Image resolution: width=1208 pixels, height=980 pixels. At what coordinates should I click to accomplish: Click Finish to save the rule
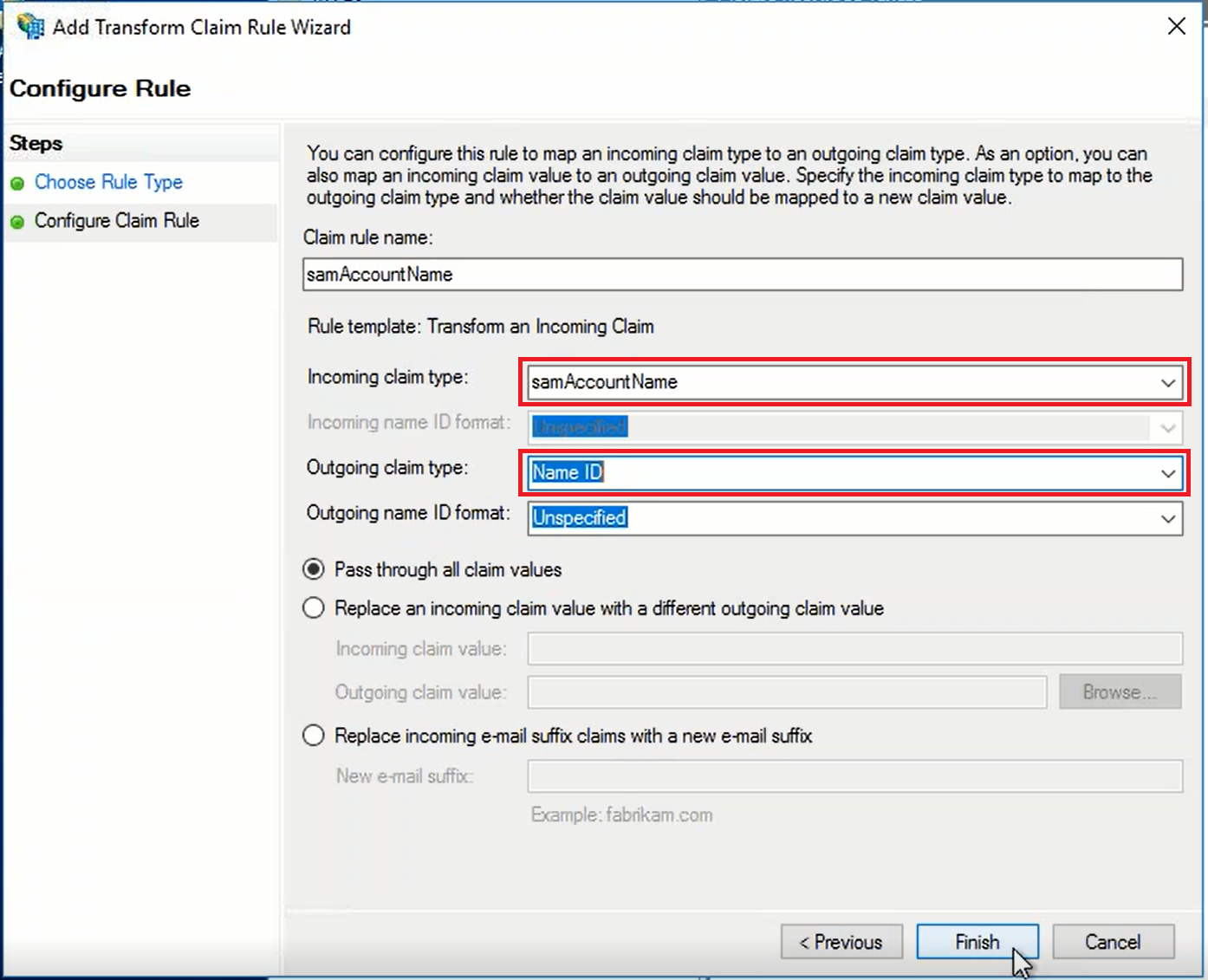pos(977,942)
